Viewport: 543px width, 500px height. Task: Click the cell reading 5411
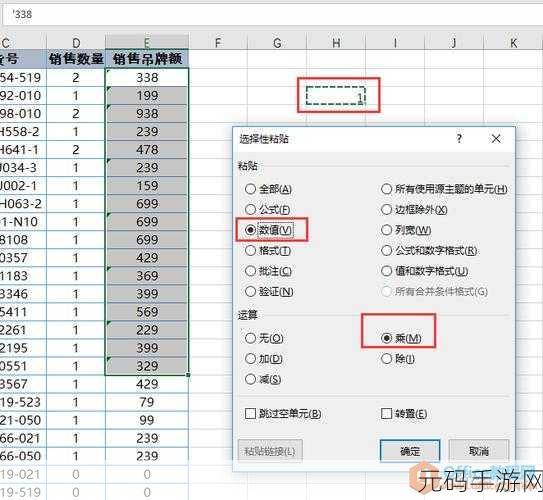pos(23,312)
